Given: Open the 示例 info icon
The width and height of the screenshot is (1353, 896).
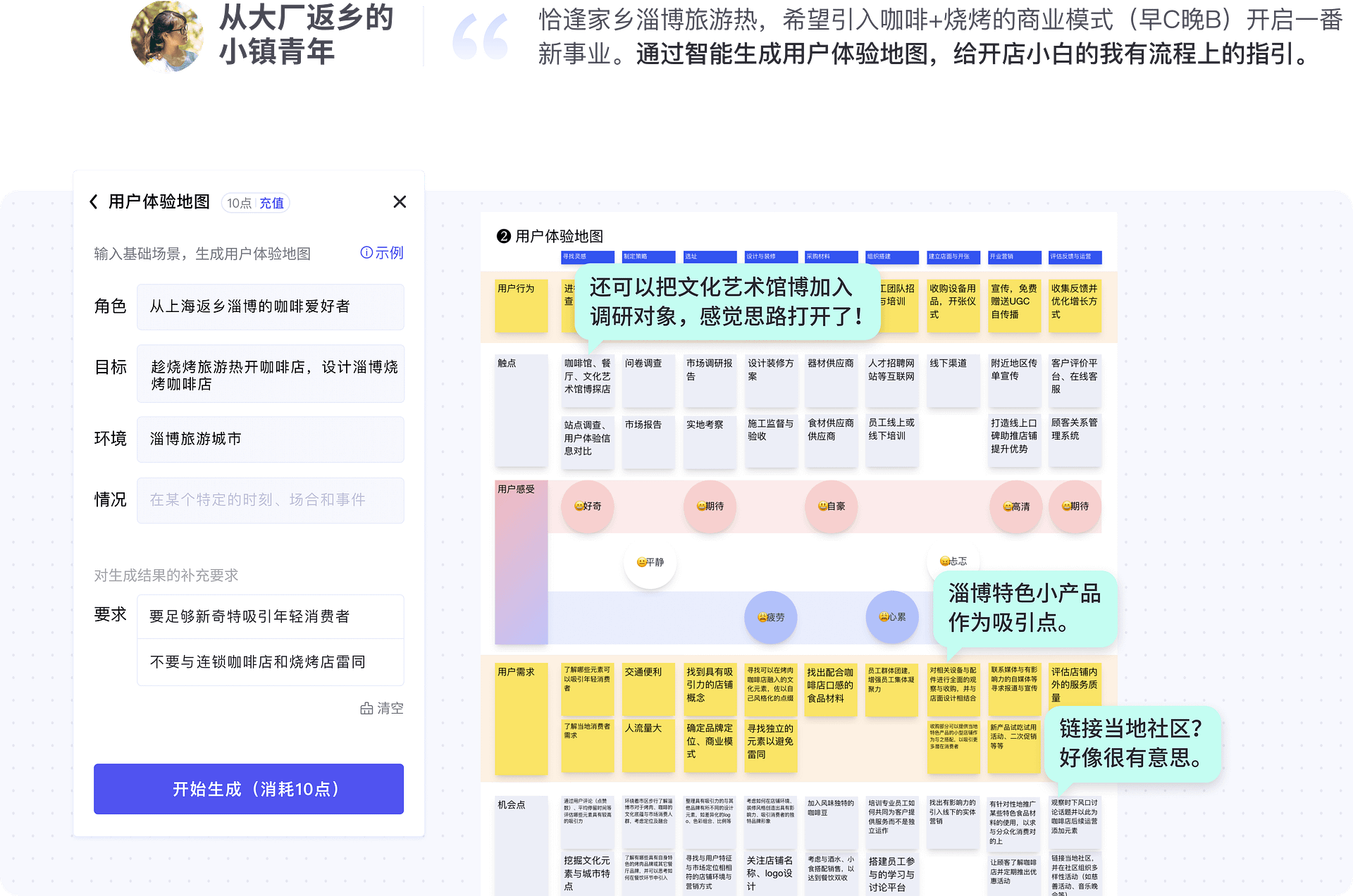Looking at the screenshot, I should 366,253.
